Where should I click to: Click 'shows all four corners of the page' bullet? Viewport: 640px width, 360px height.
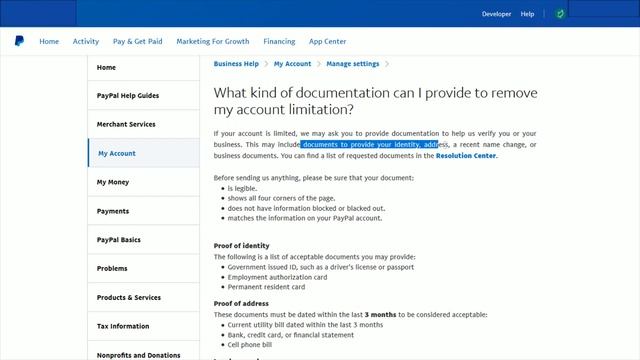[281, 198]
